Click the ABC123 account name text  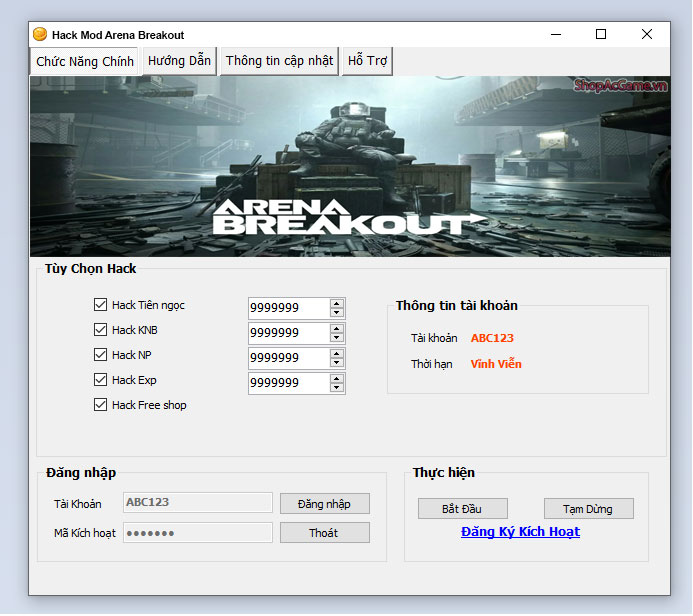point(492,338)
